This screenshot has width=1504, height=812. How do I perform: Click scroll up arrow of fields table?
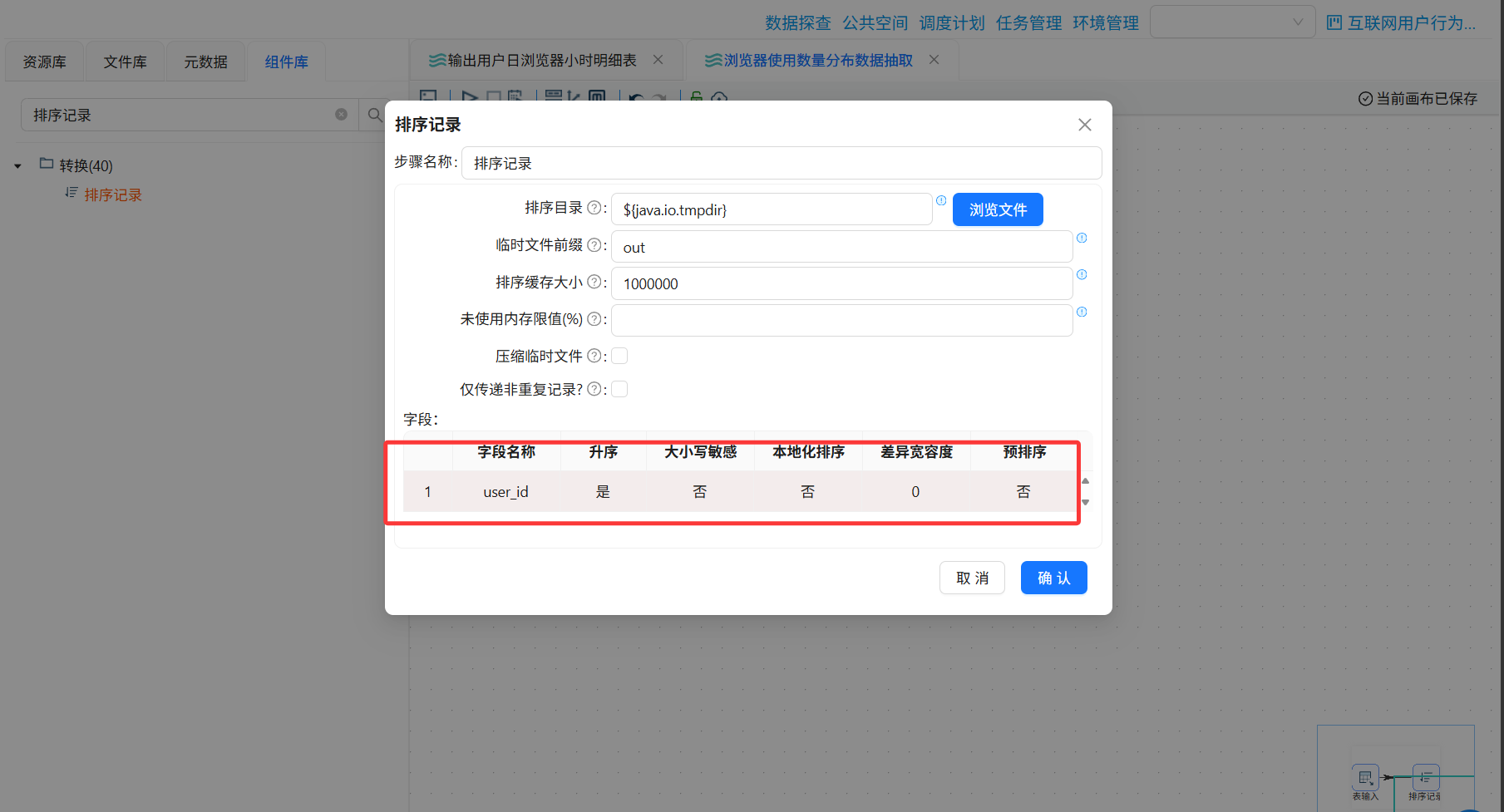click(x=1085, y=481)
